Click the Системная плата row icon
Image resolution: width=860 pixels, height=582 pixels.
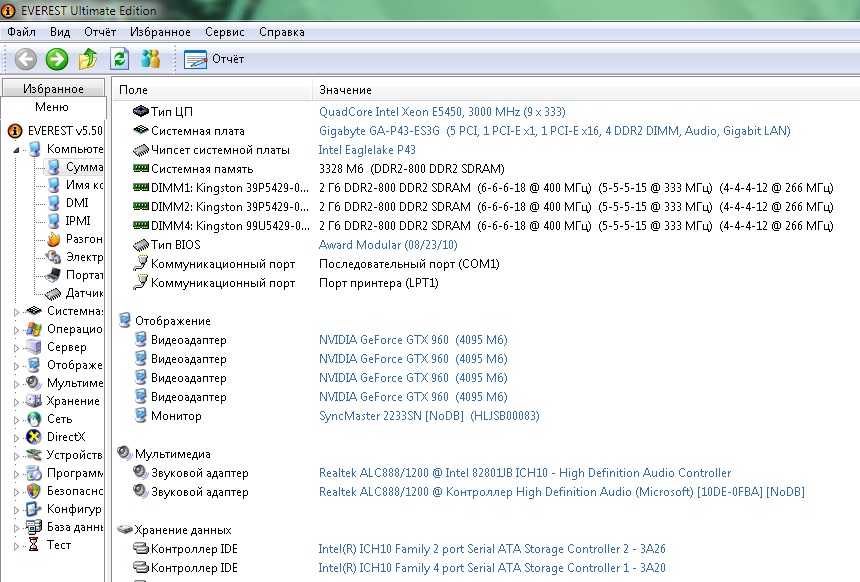141,130
